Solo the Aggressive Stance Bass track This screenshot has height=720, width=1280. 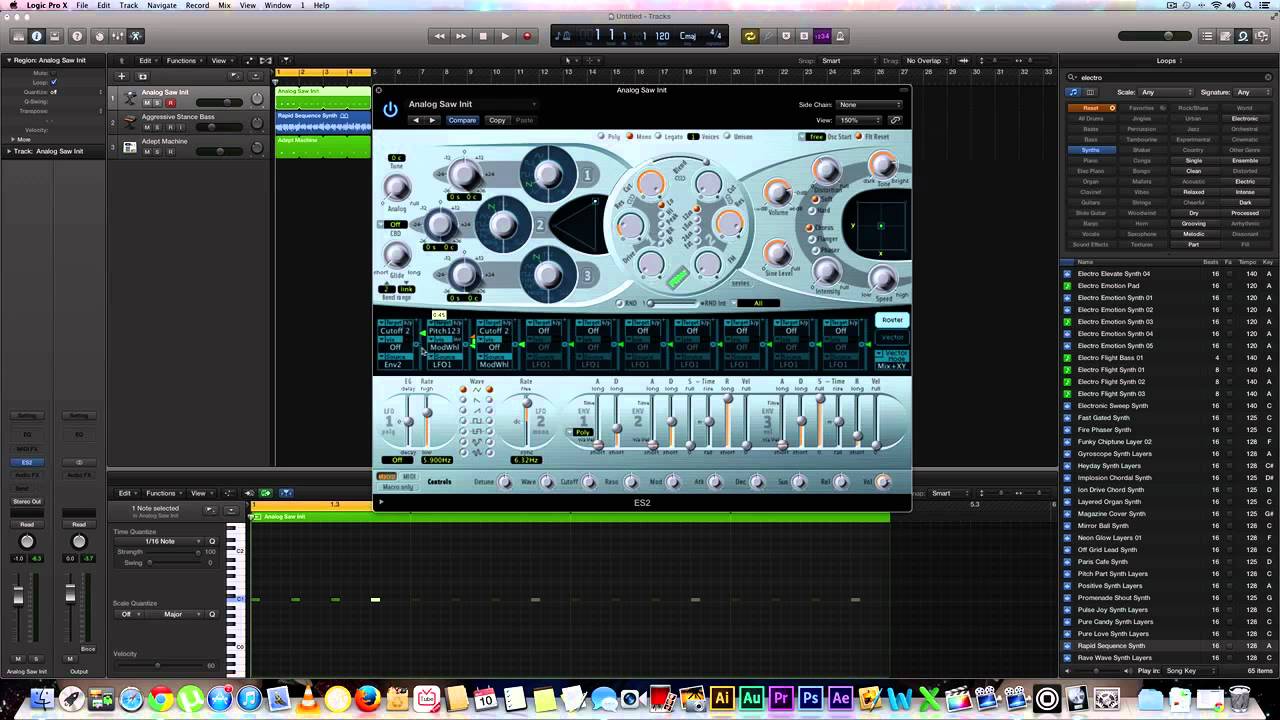click(158, 127)
